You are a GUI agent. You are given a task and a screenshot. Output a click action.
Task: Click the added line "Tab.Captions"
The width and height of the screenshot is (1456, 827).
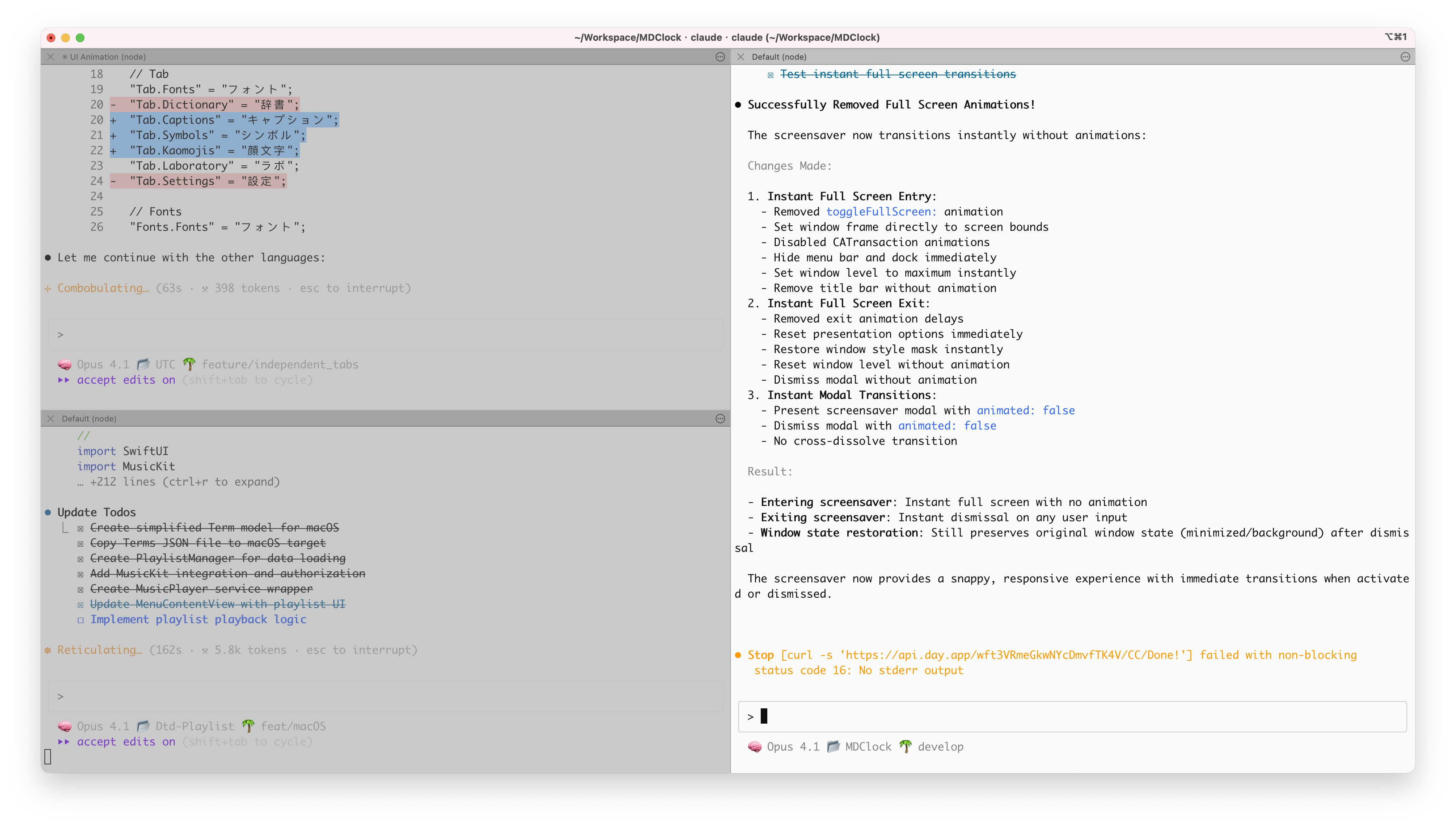(x=224, y=120)
